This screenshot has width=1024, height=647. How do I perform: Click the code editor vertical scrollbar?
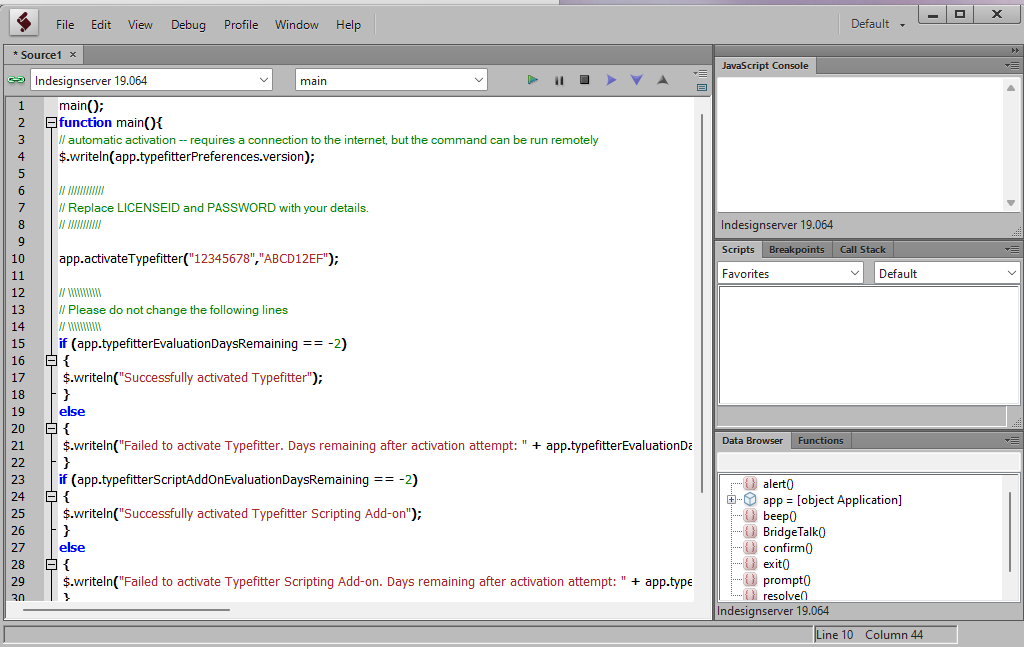tap(702, 304)
